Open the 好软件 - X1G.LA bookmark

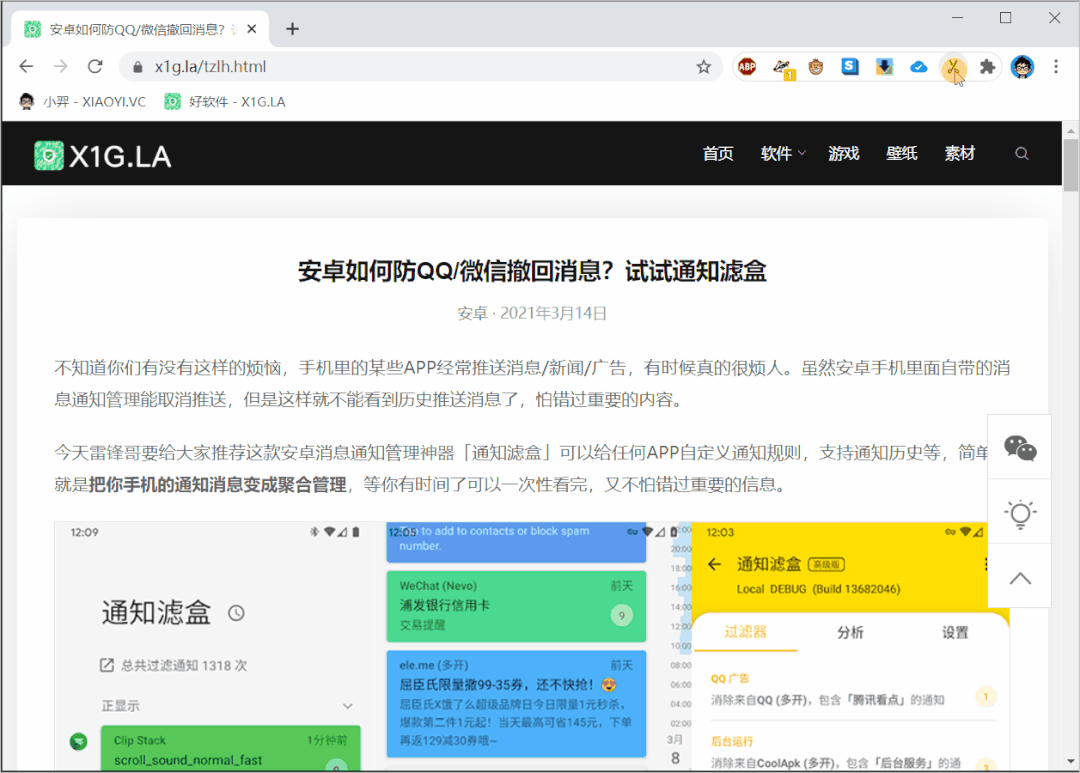(x=225, y=102)
